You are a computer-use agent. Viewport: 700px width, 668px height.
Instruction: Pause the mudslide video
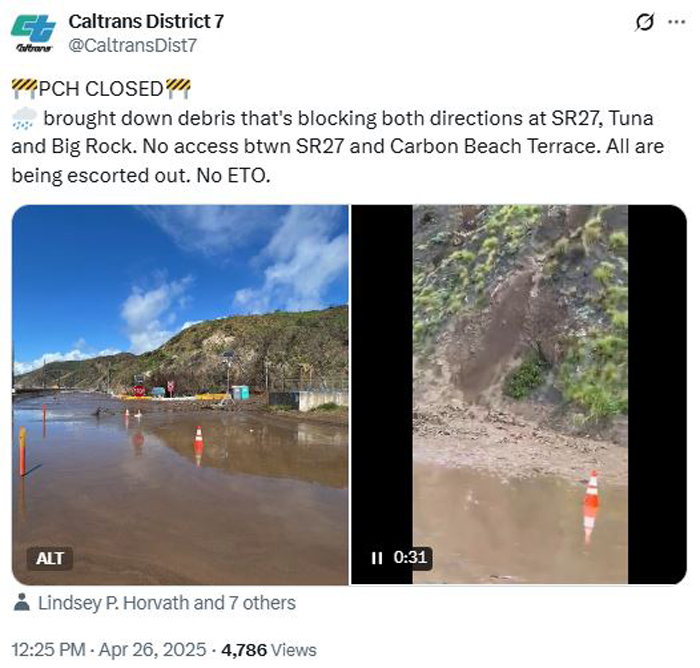(377, 558)
